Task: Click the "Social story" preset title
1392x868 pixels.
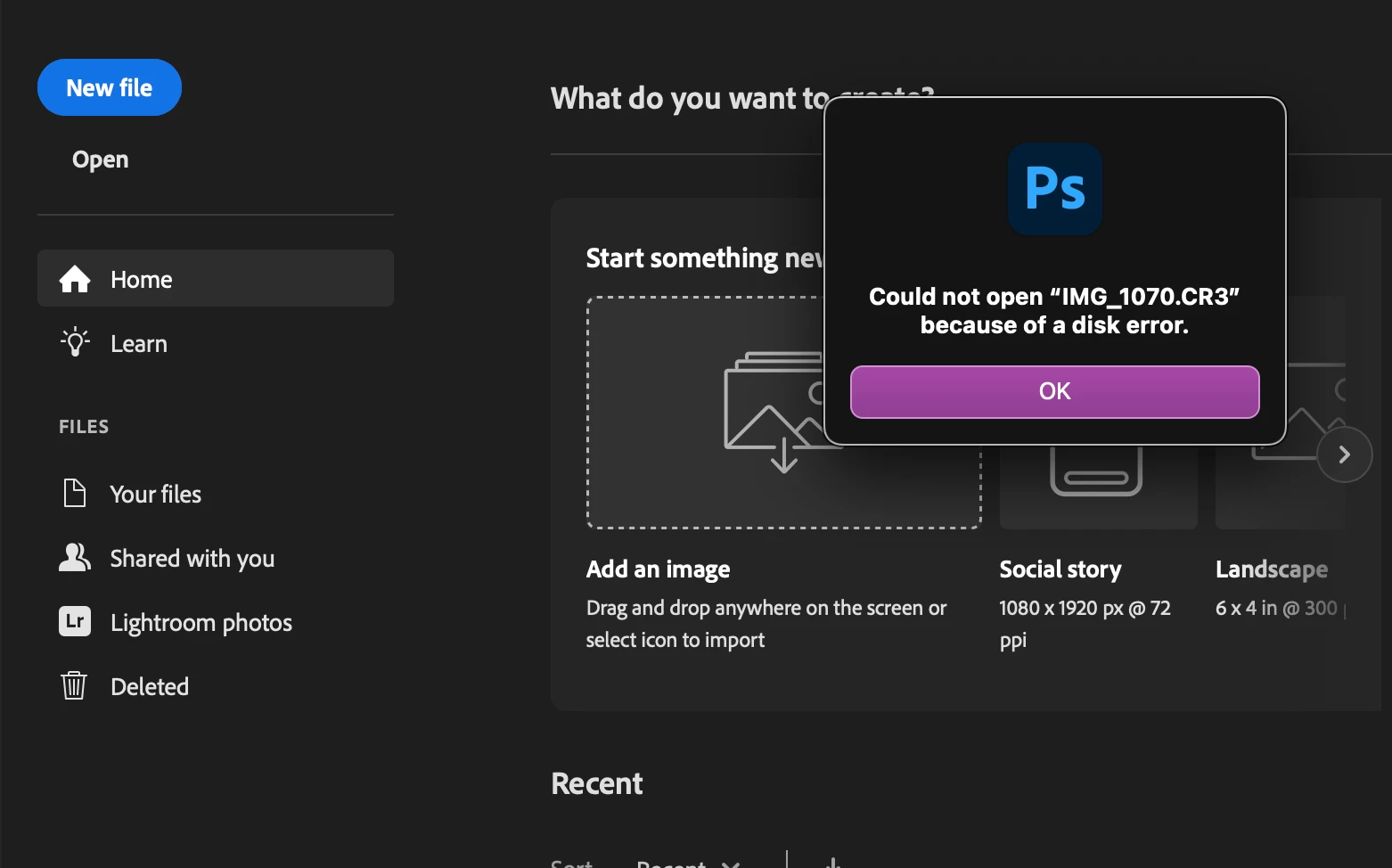Action: pyautogui.click(x=1060, y=569)
